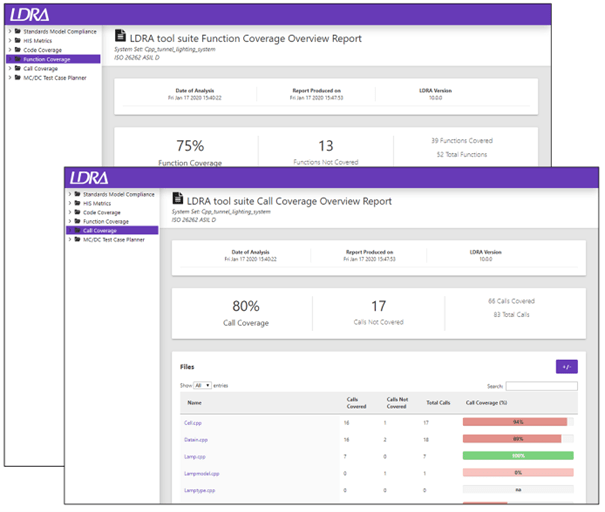The image size is (605, 512).
Task: Open the Show entries dropdown in Files table
Action: (203, 385)
